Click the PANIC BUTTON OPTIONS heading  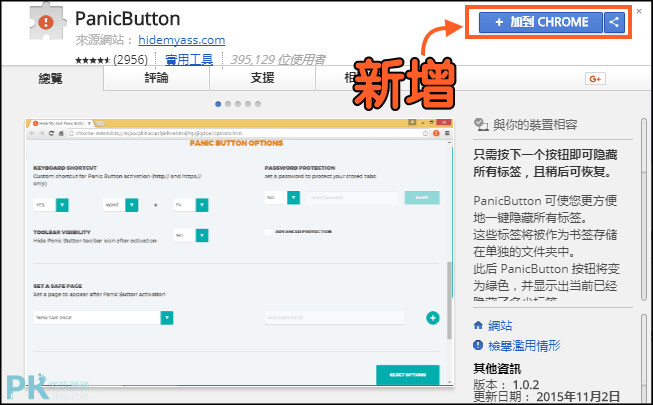pyautogui.click(x=236, y=143)
